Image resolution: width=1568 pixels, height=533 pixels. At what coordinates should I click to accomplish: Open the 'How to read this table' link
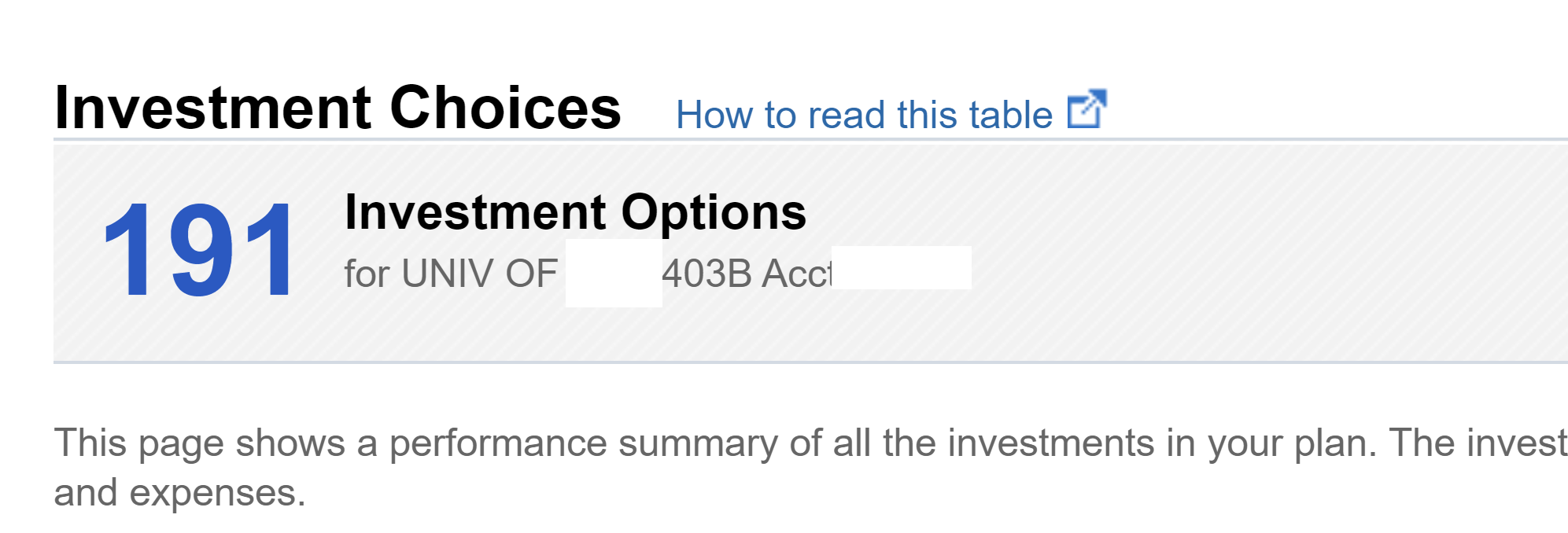864,115
